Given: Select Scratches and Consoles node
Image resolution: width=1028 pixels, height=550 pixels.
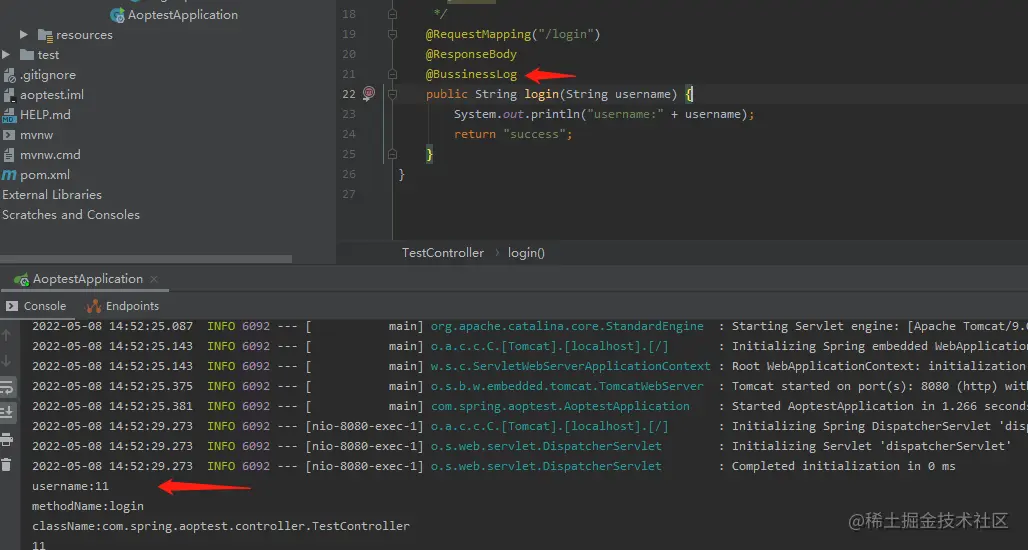Looking at the screenshot, I should 71,215.
